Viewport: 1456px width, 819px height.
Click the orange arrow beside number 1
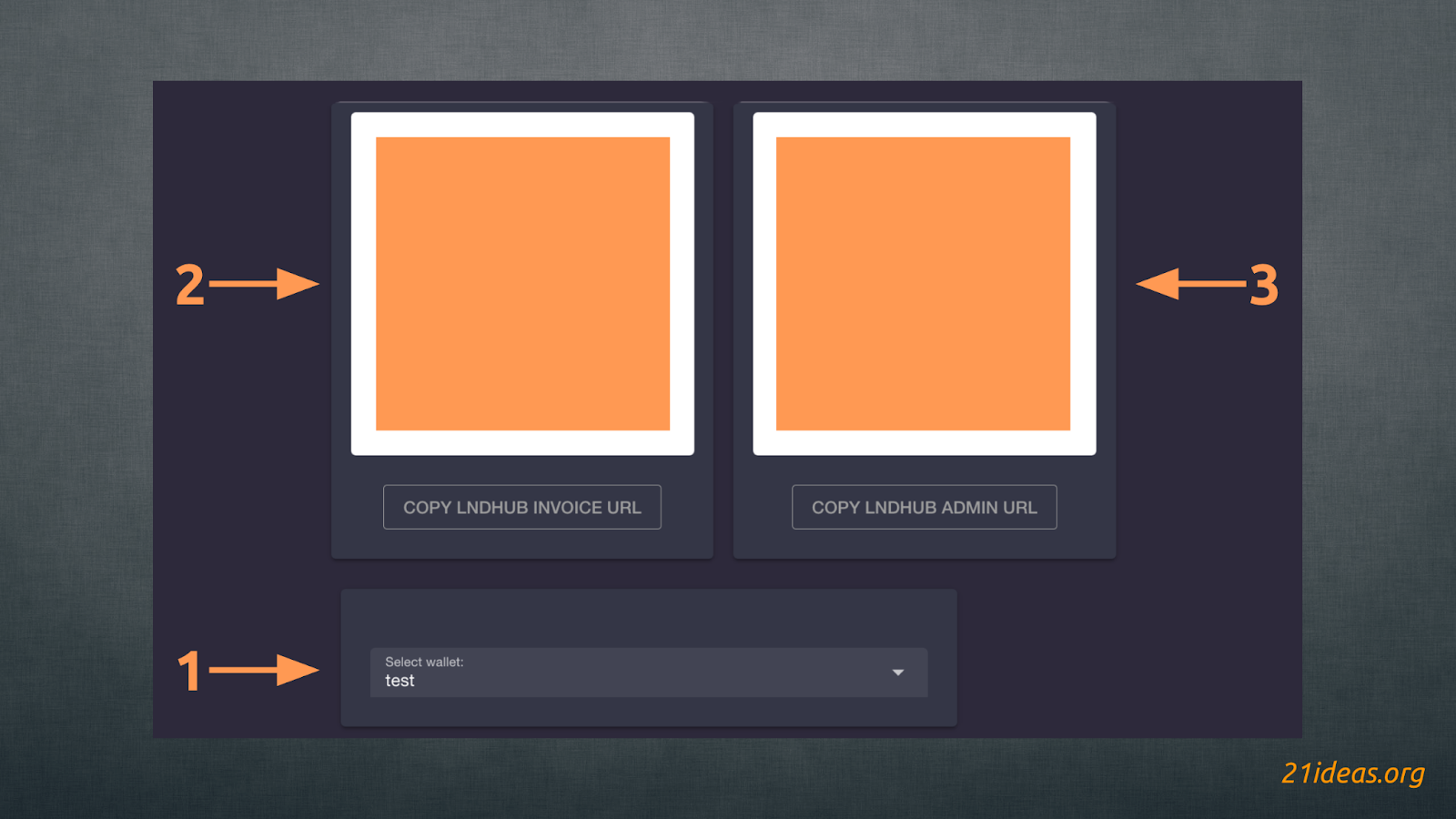tap(266, 671)
